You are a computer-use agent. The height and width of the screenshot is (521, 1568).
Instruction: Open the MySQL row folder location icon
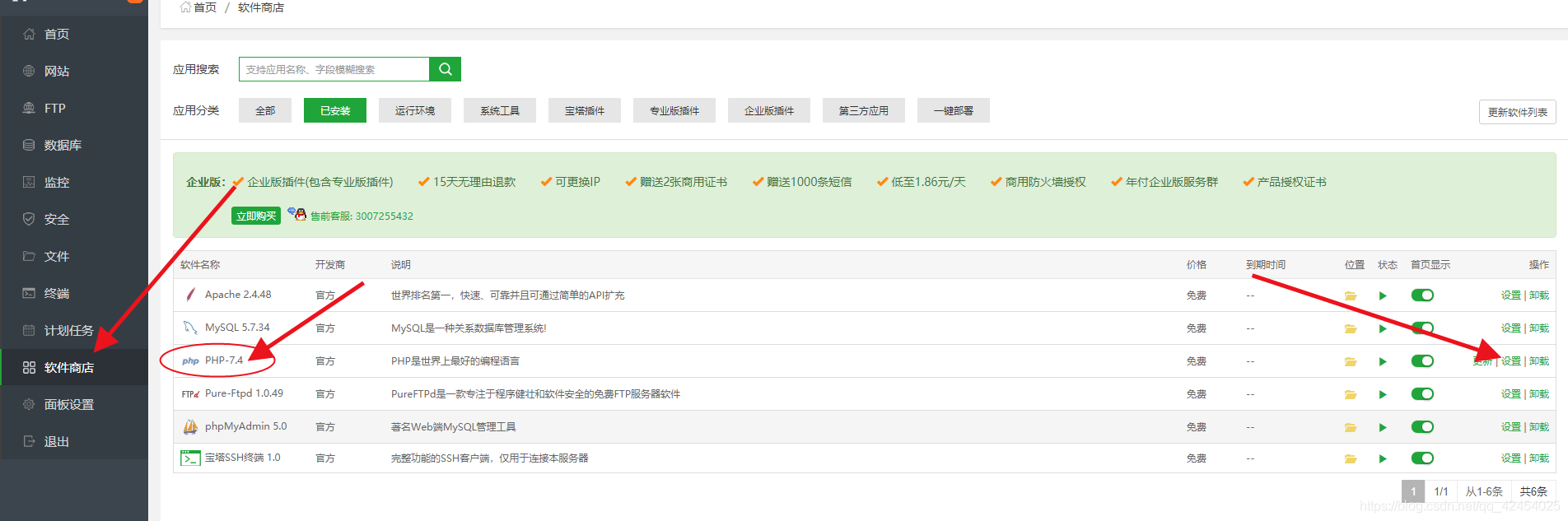coord(1351,328)
